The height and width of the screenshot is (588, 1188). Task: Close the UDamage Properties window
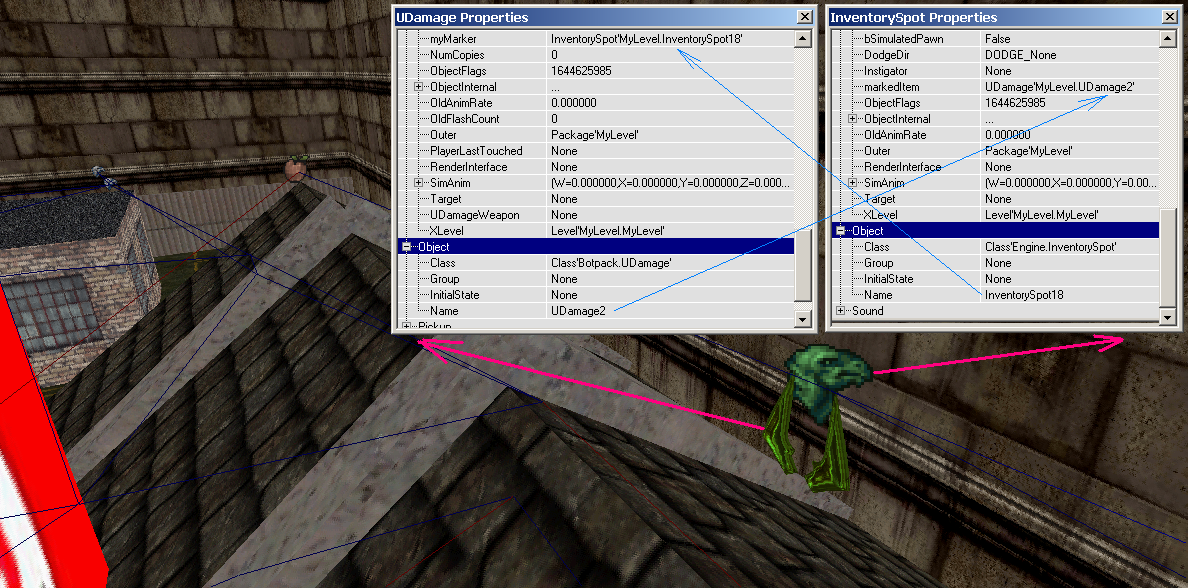click(804, 17)
